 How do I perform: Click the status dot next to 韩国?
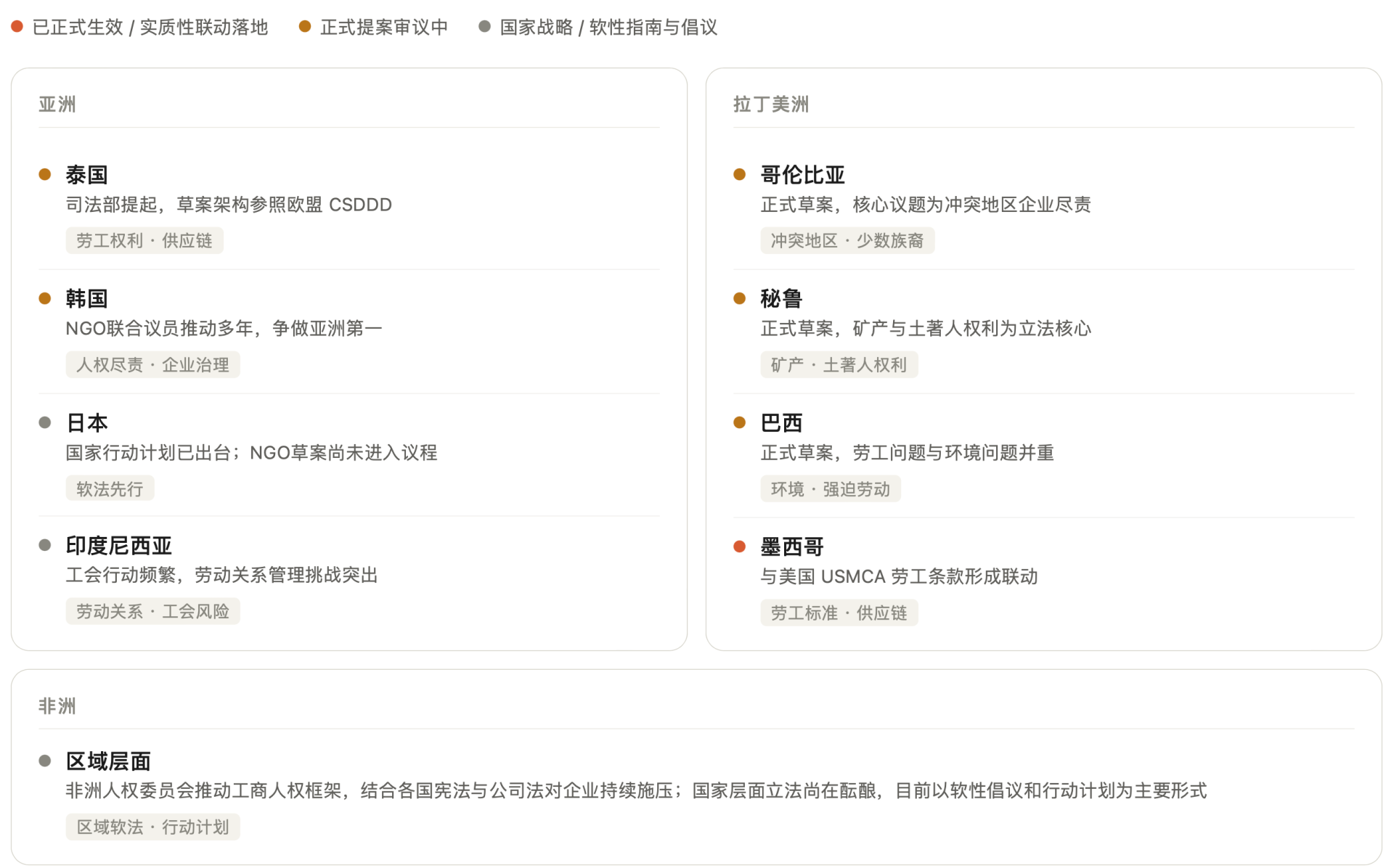coord(45,298)
